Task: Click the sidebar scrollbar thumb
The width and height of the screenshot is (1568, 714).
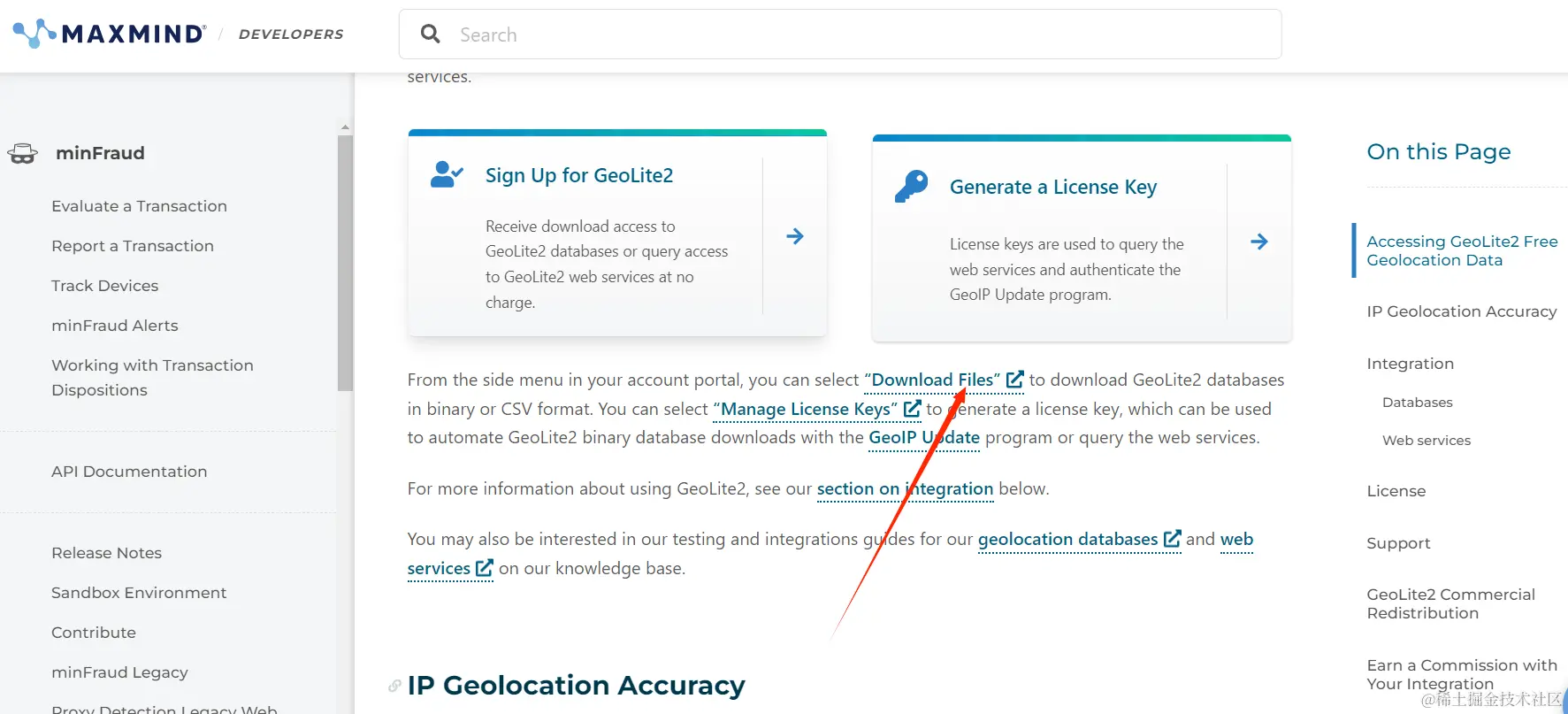Action: (x=345, y=263)
